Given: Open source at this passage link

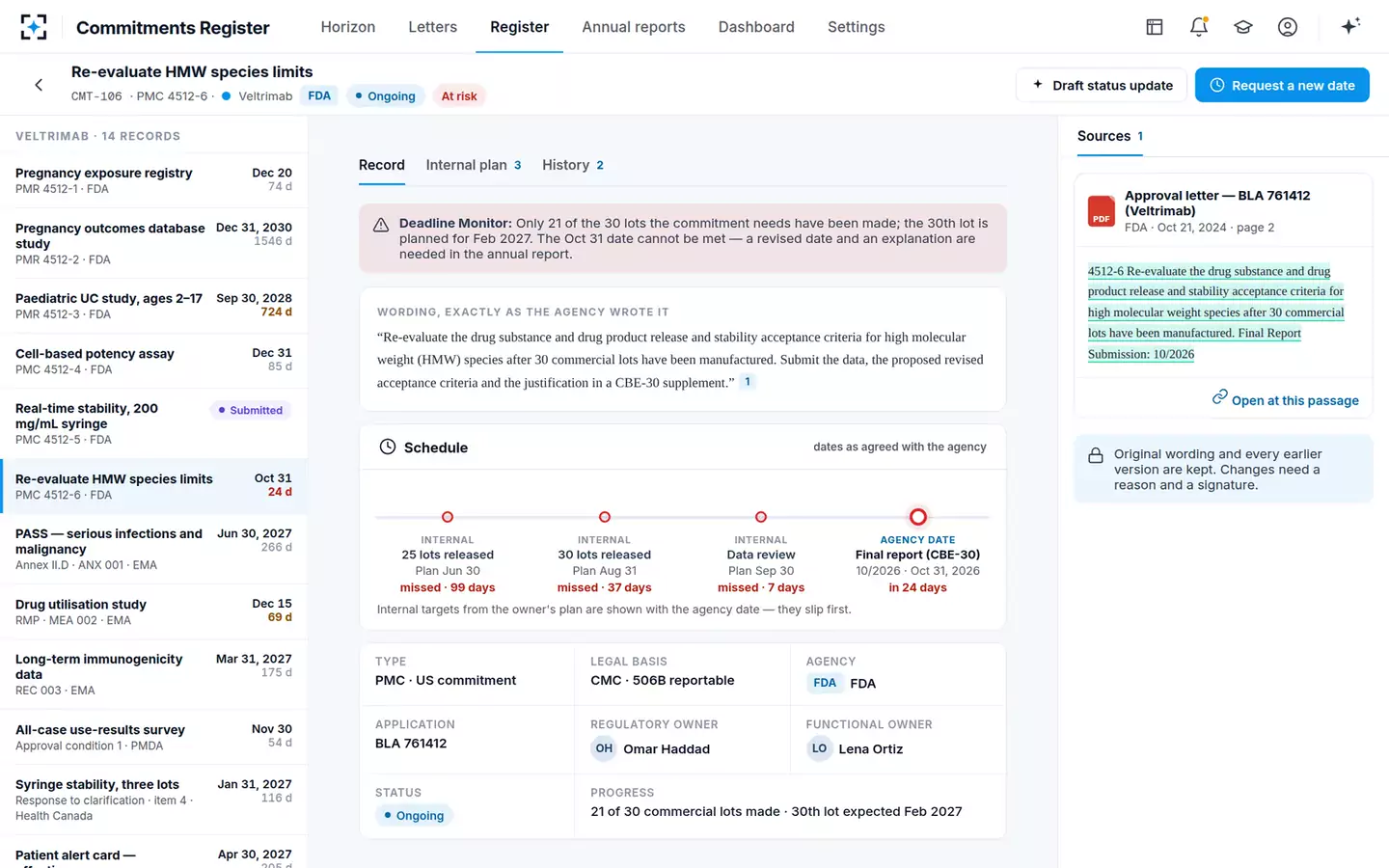Looking at the screenshot, I should [1285, 399].
